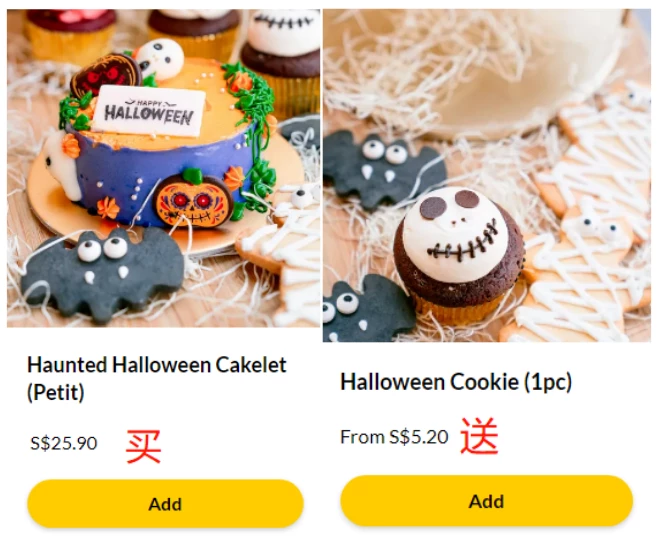
Task: Add Halloween Cookie (1pc) to cart
Action: (x=487, y=501)
